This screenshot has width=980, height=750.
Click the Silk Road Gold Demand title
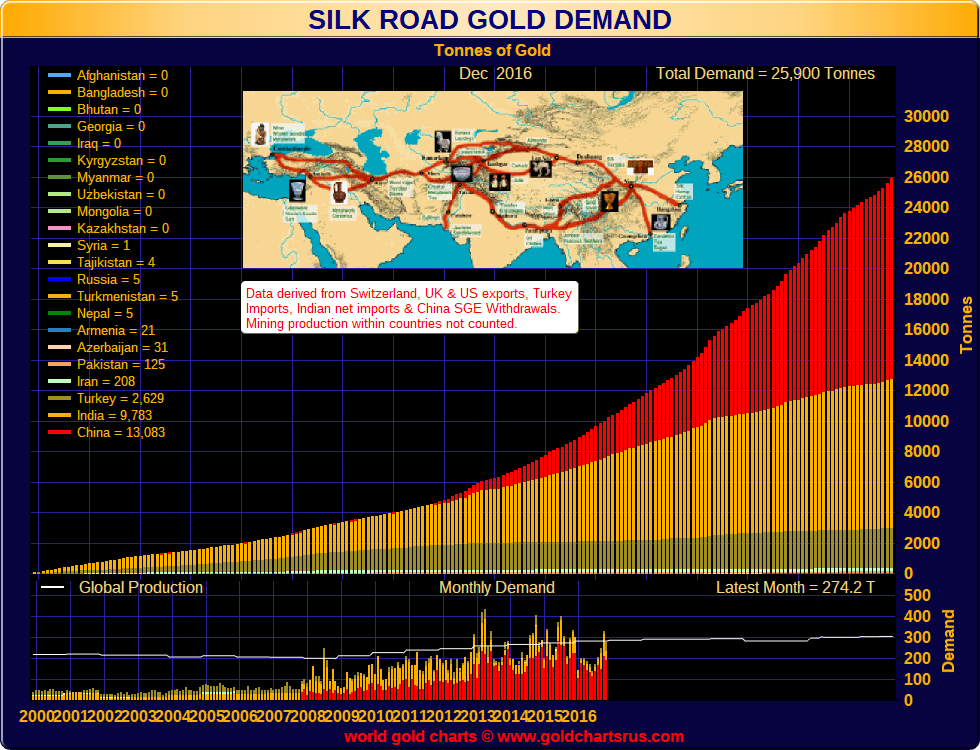click(489, 20)
